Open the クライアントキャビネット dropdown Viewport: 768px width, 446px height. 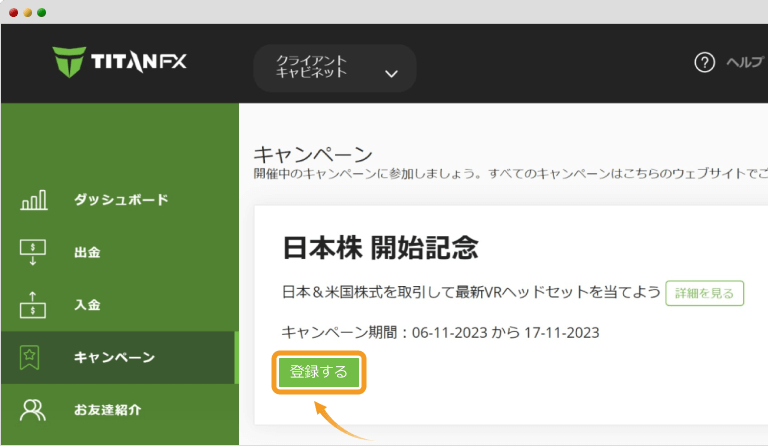335,68
